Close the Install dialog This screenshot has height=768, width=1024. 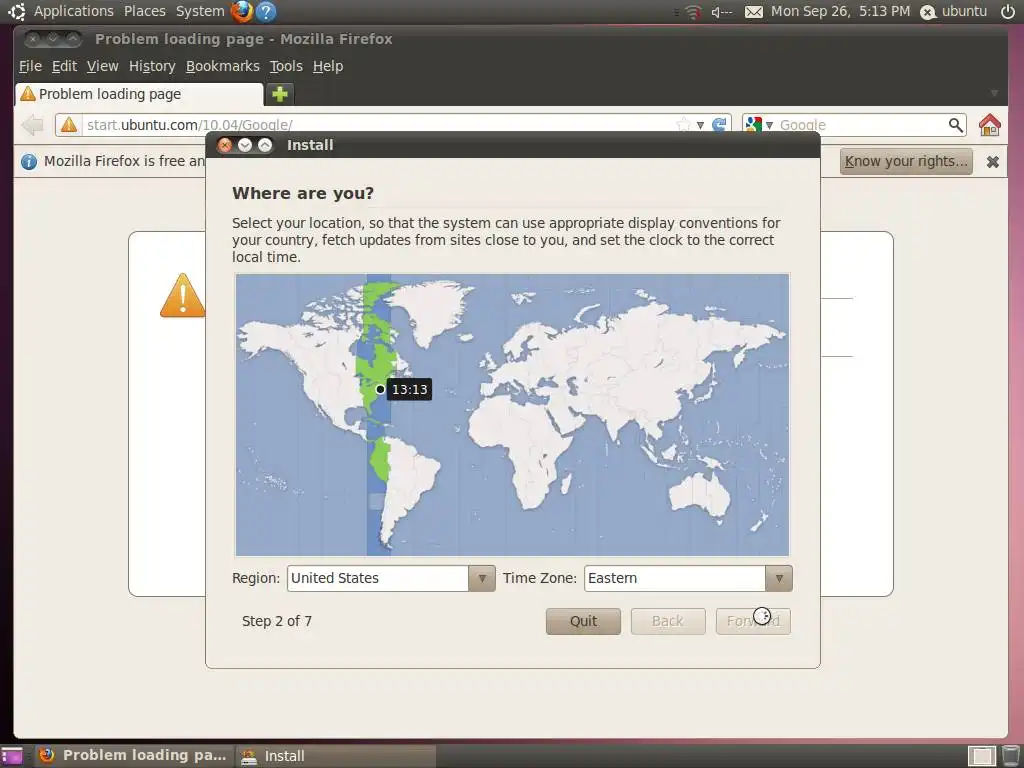tap(225, 145)
